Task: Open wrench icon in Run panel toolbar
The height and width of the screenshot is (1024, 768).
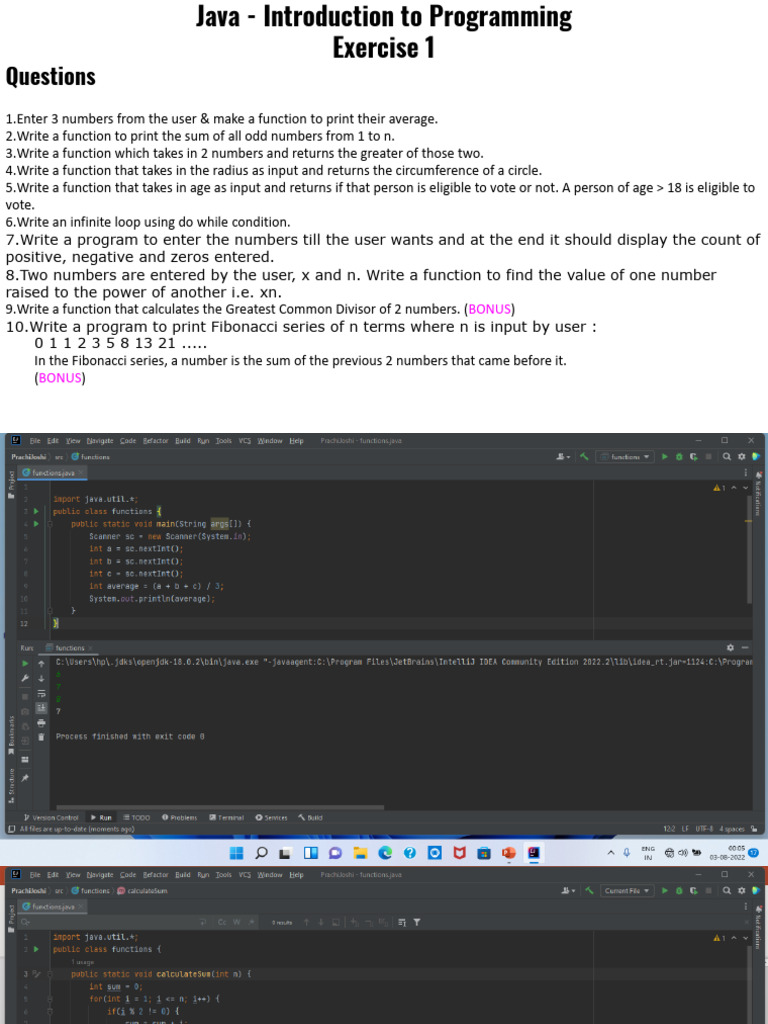Action: [x=25, y=679]
